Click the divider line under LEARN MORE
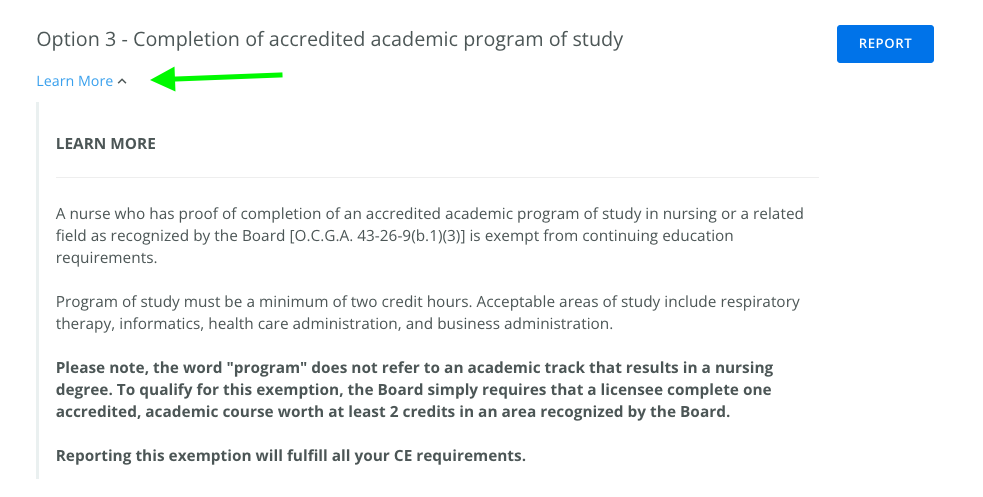 pos(437,178)
